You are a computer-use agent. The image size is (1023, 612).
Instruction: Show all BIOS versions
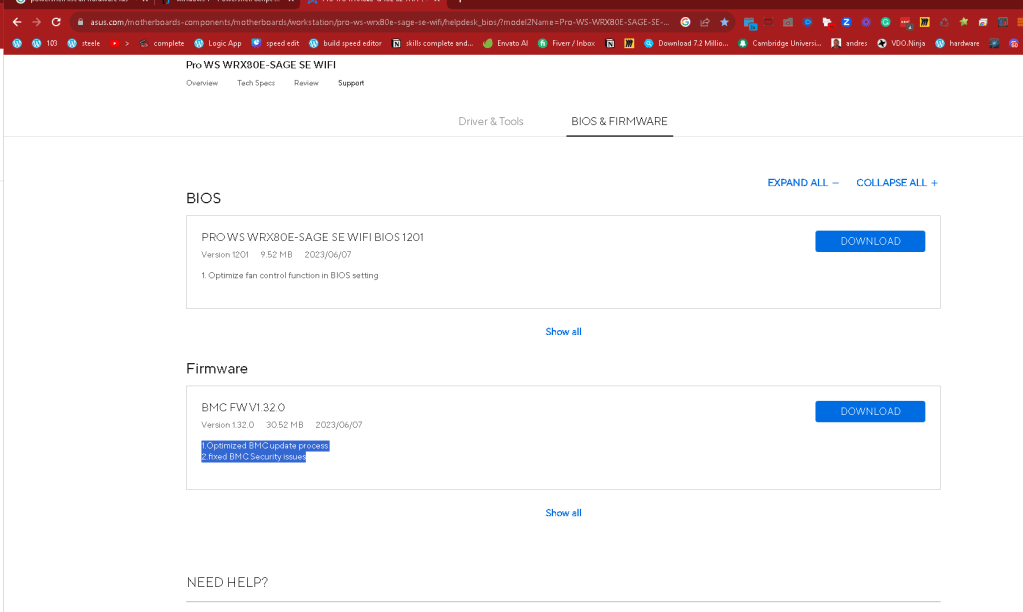tap(563, 331)
